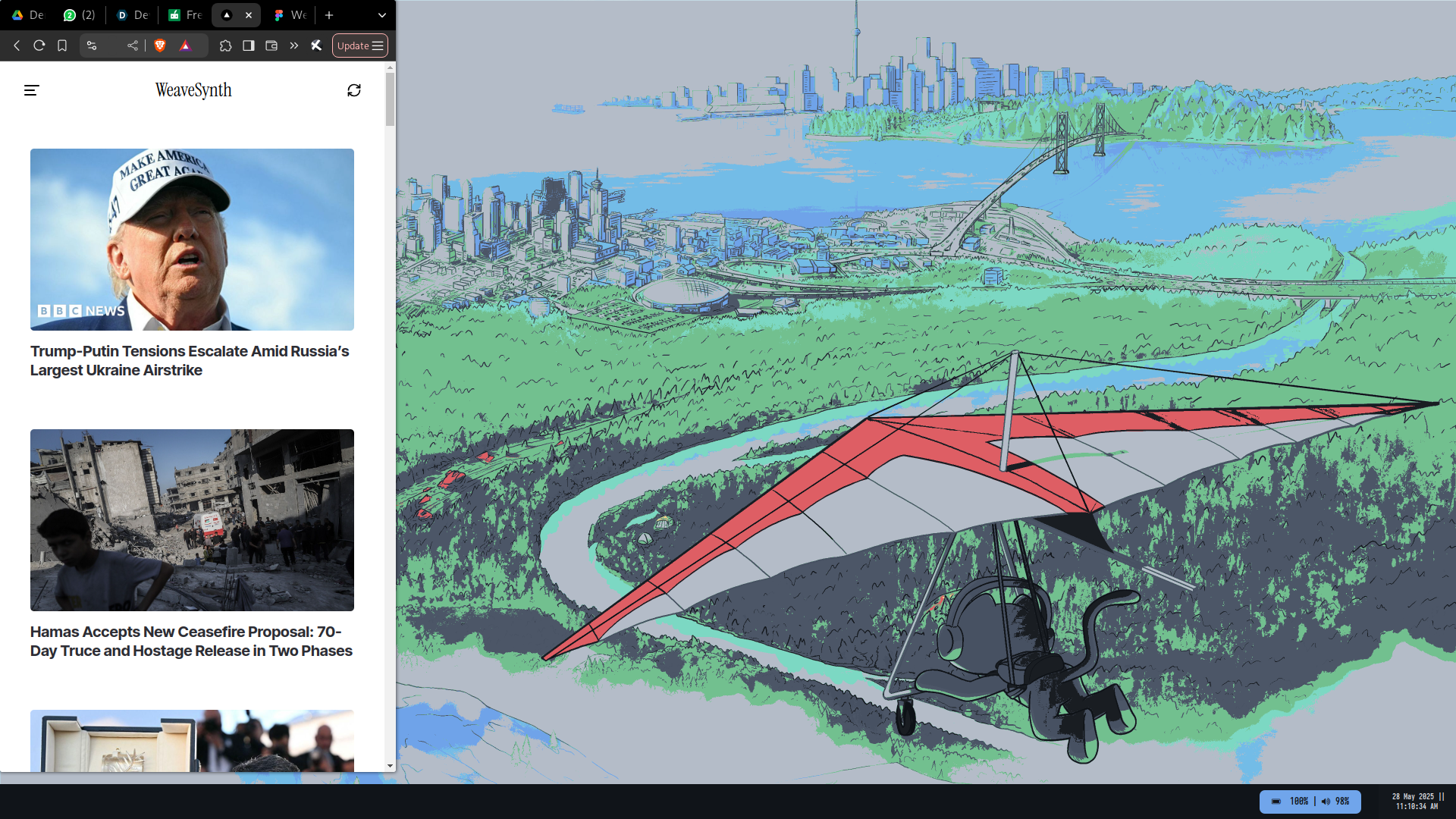Open the Brave Wallet icon

click(x=271, y=45)
